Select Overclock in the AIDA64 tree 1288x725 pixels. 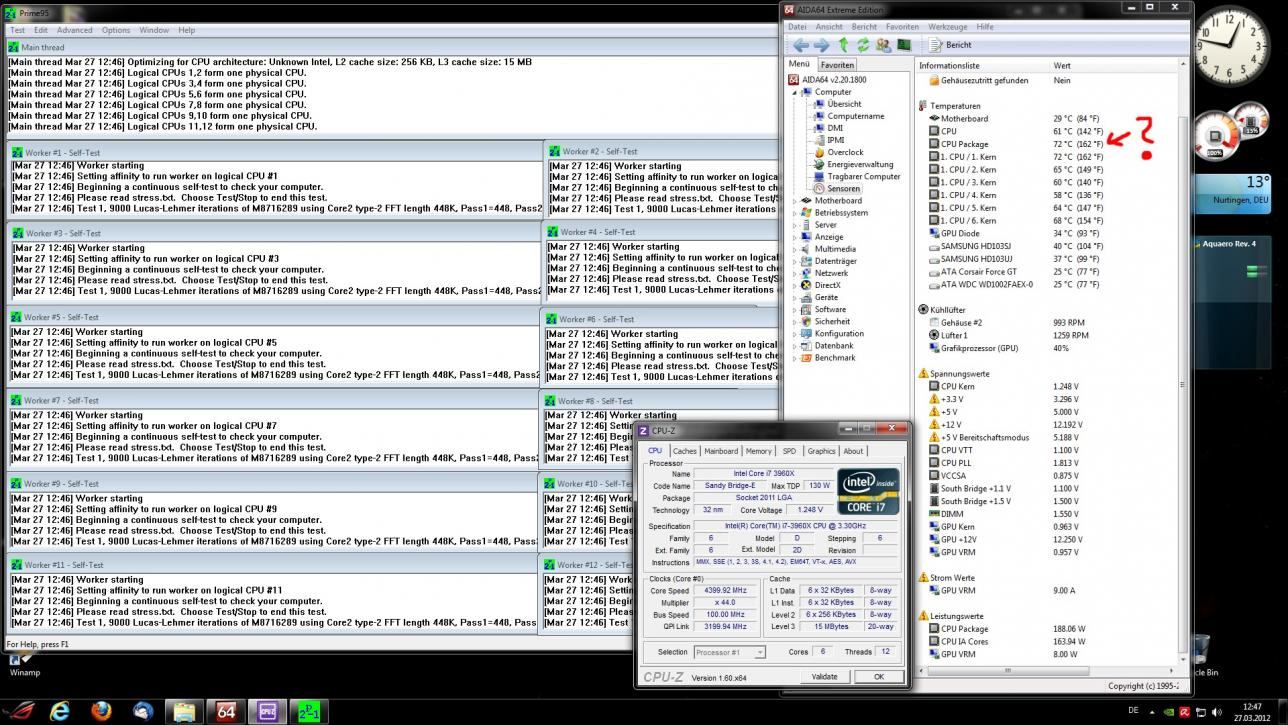(x=844, y=153)
